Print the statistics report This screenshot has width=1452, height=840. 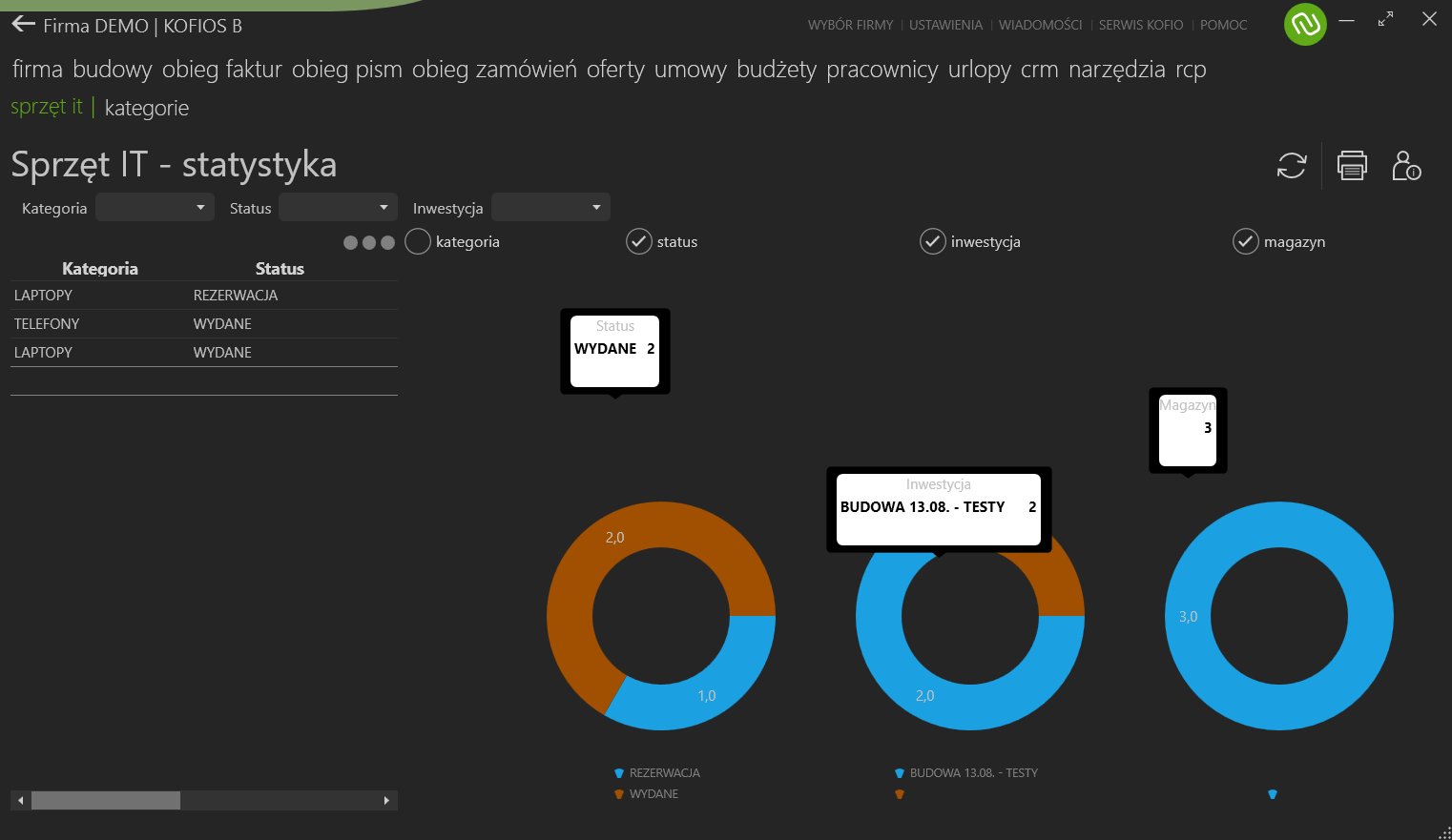1352,166
